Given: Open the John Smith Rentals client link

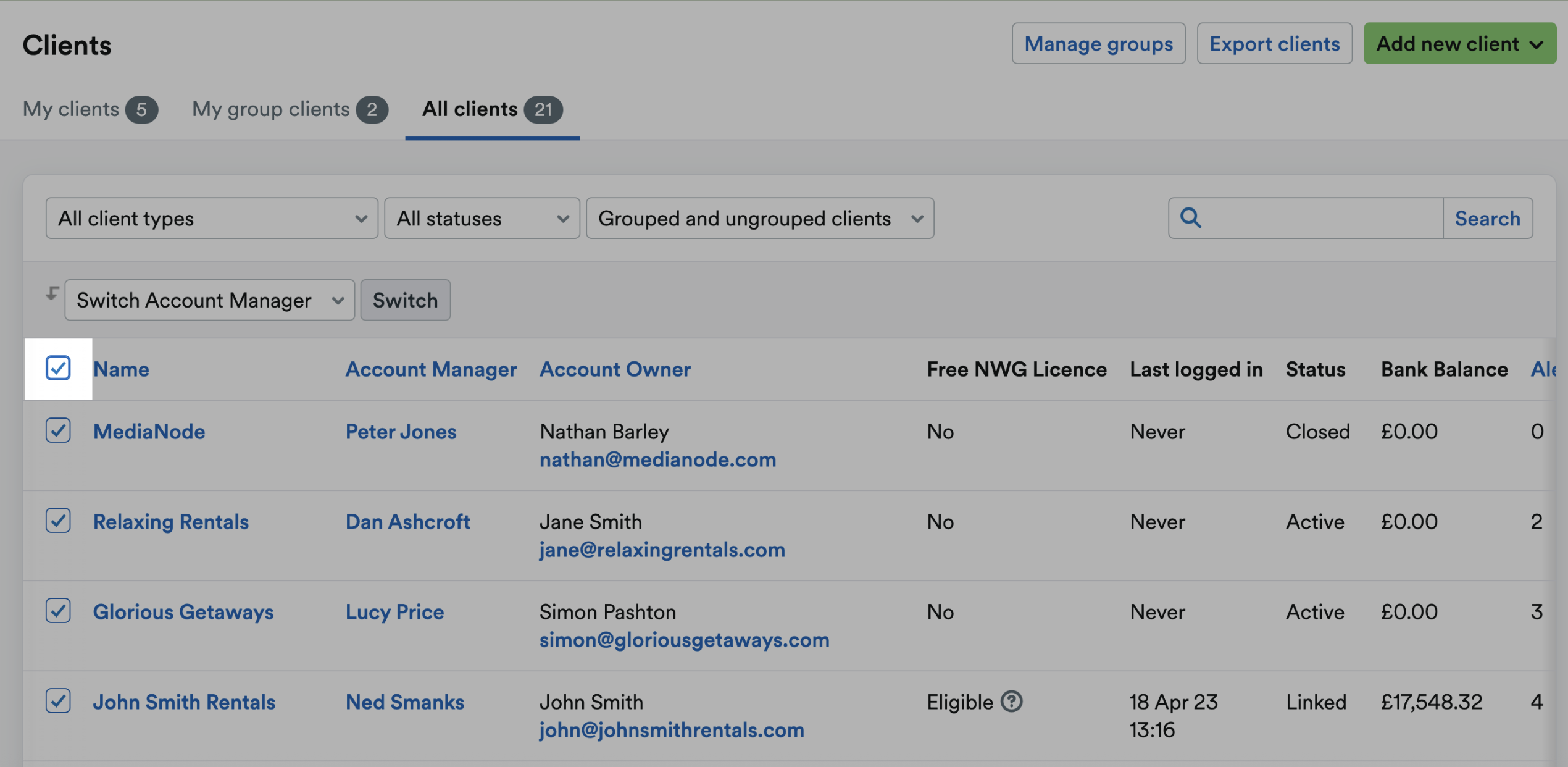Looking at the screenshot, I should click(x=184, y=702).
